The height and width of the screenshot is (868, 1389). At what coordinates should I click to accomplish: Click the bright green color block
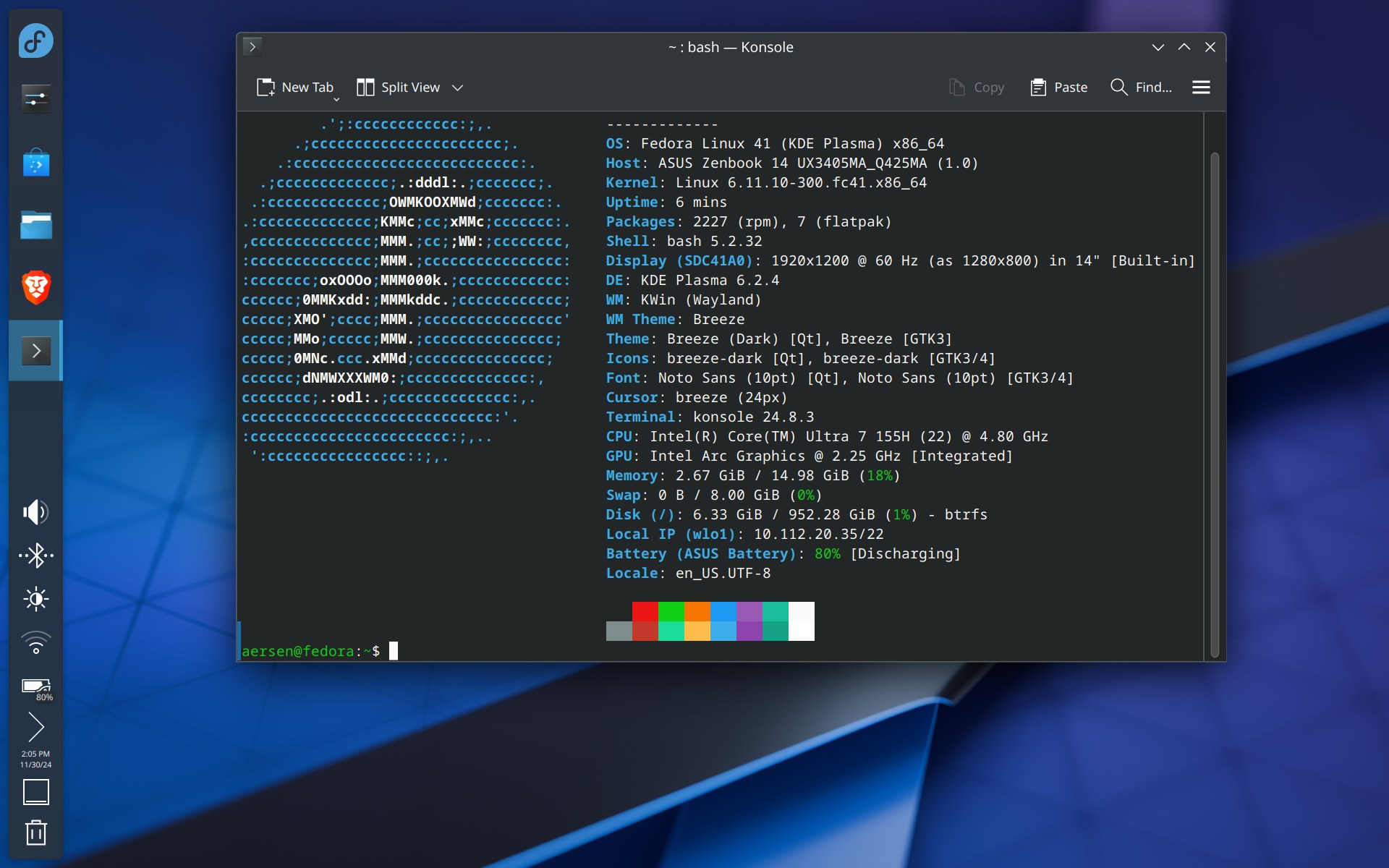pyautogui.click(x=671, y=611)
